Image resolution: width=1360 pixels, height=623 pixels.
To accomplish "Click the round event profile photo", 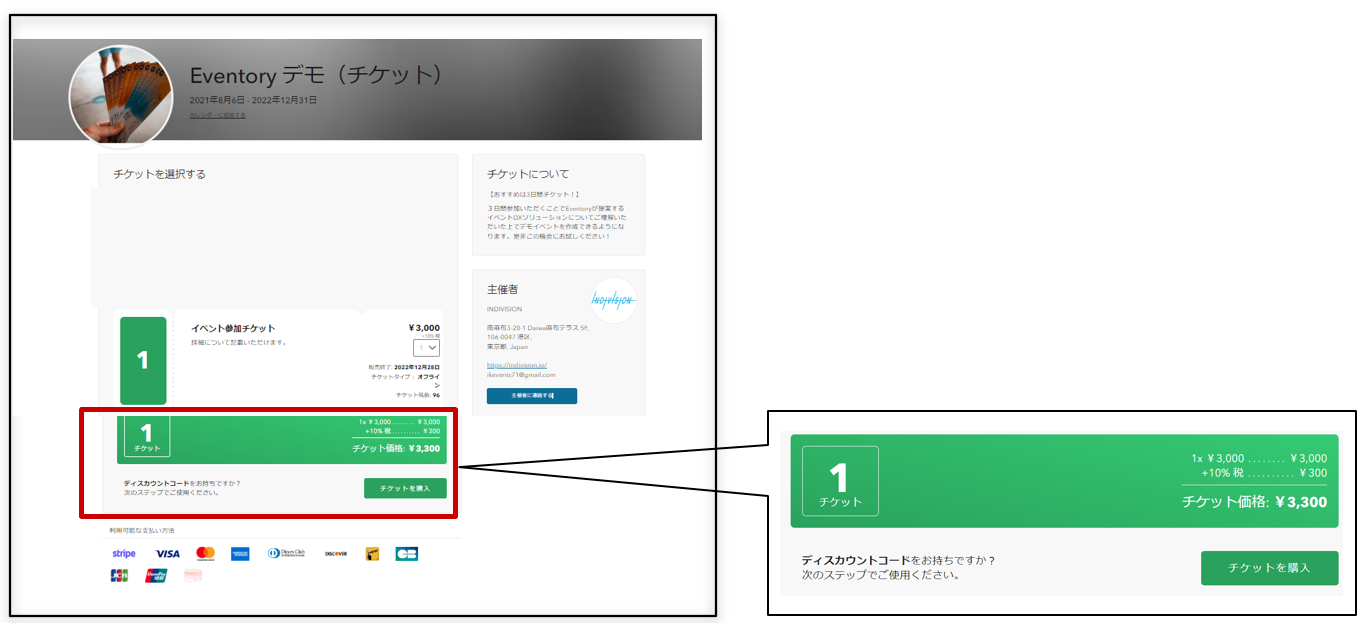I will coord(120,96).
